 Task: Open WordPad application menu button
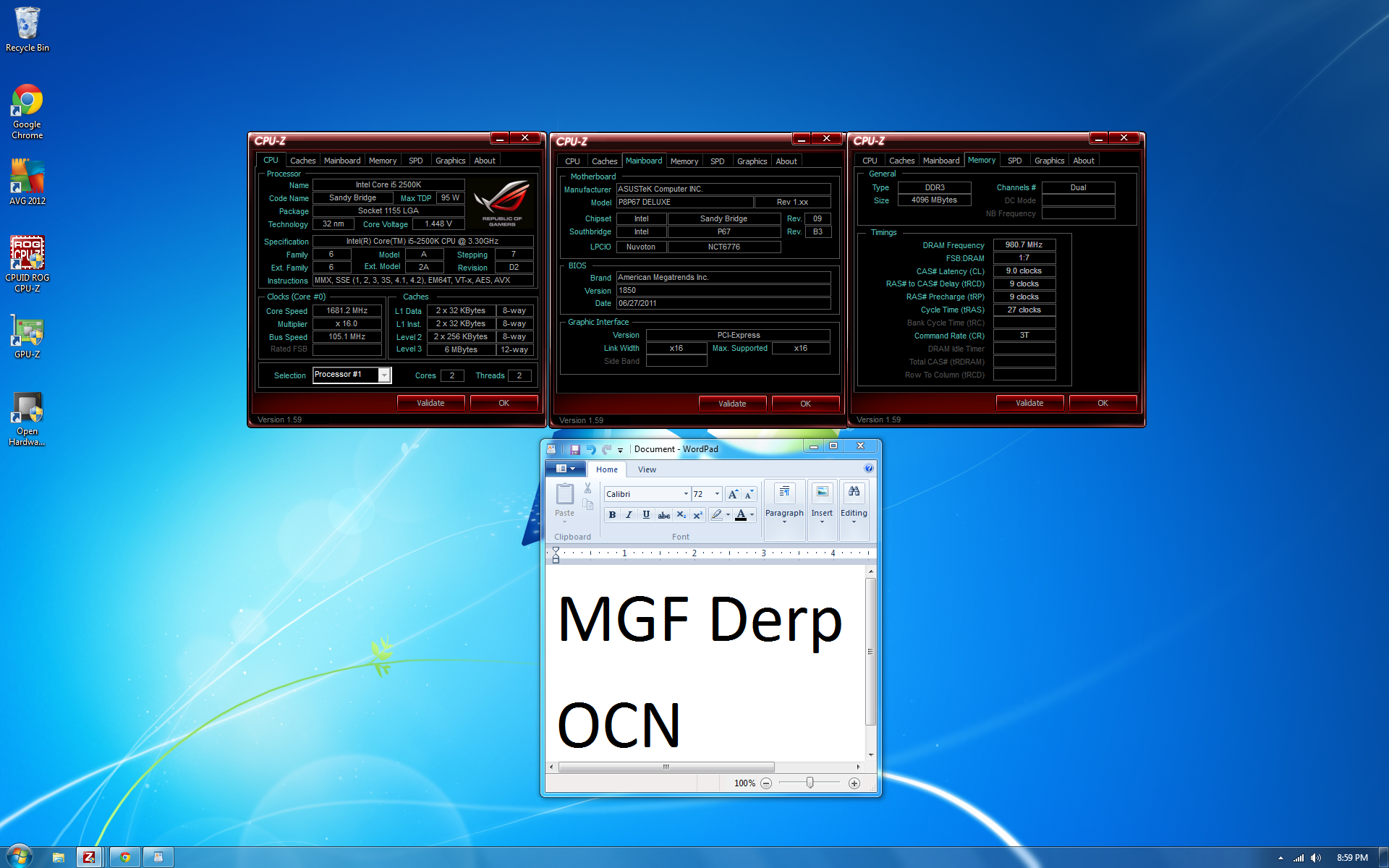point(564,469)
